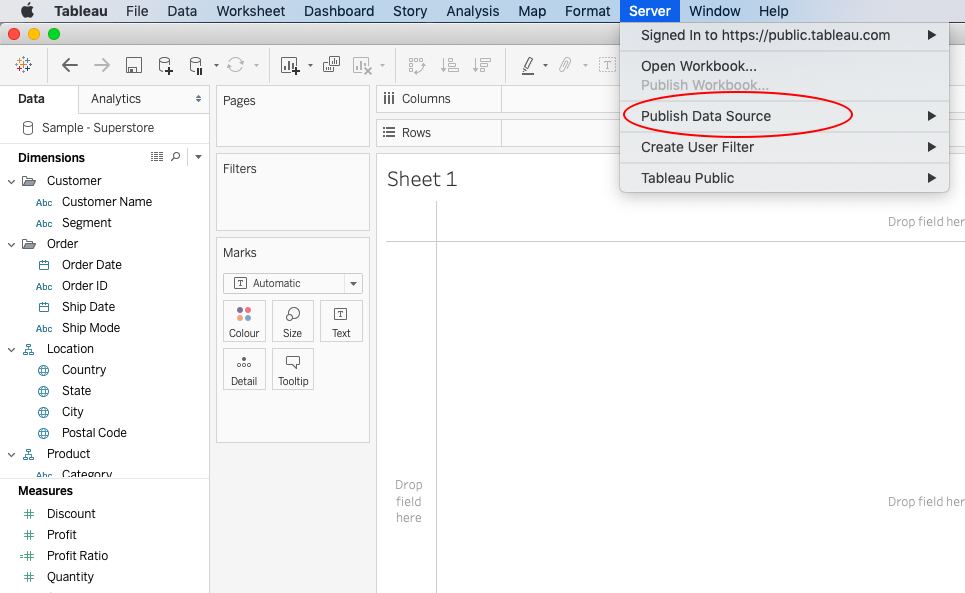Open the Server menu
Image resolution: width=965 pixels, height=593 pixels.
[x=649, y=11]
